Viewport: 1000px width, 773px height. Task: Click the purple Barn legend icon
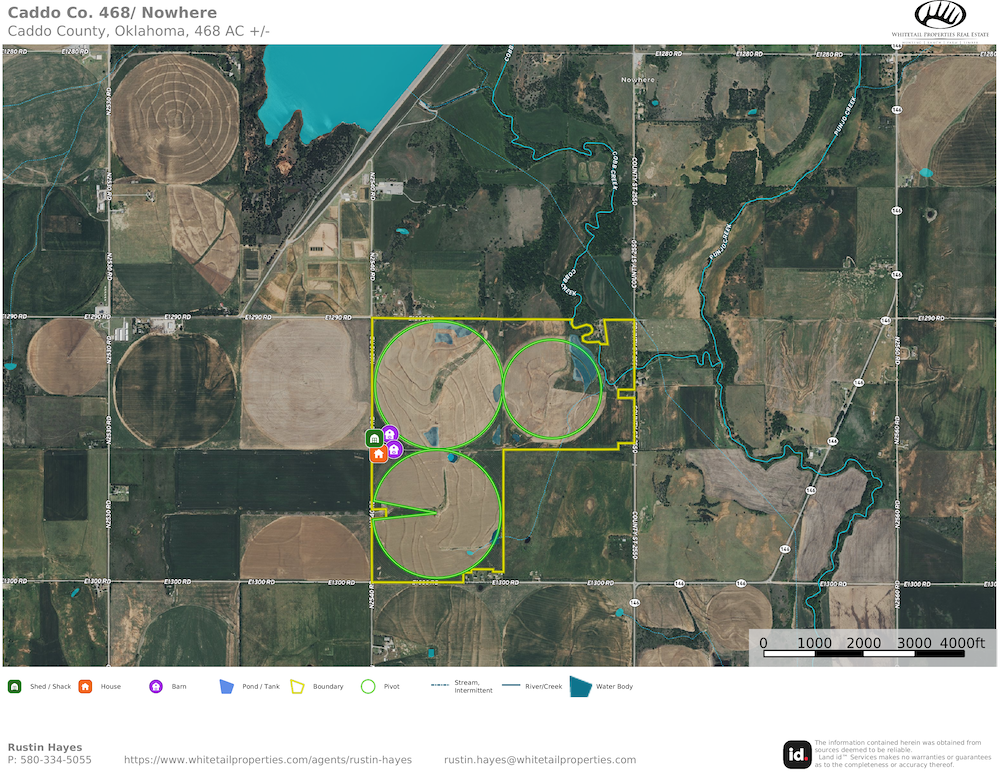pos(156,687)
